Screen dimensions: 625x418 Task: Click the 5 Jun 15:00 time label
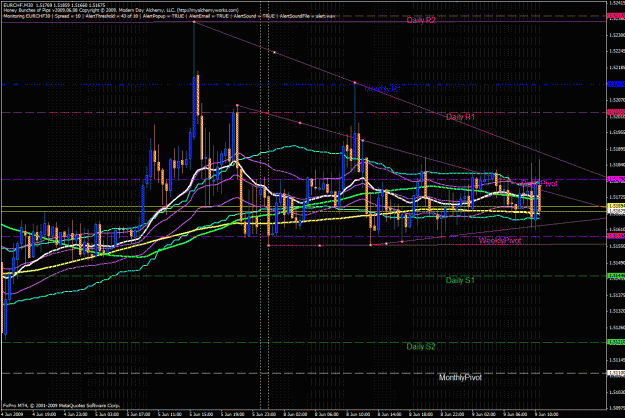pos(202,414)
